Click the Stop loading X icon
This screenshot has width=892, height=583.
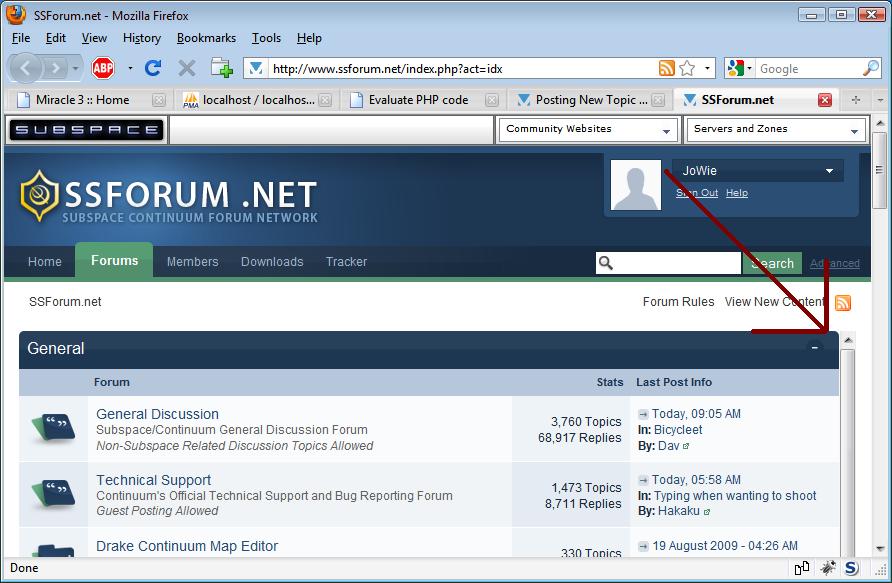(187, 69)
